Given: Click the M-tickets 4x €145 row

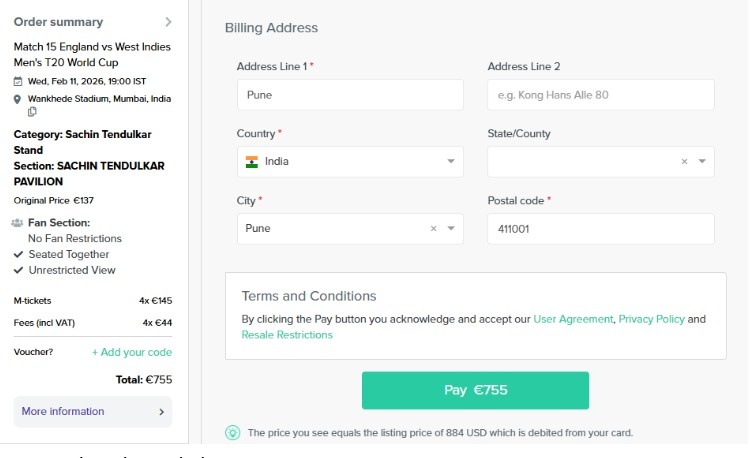Looking at the screenshot, I should [x=93, y=301].
